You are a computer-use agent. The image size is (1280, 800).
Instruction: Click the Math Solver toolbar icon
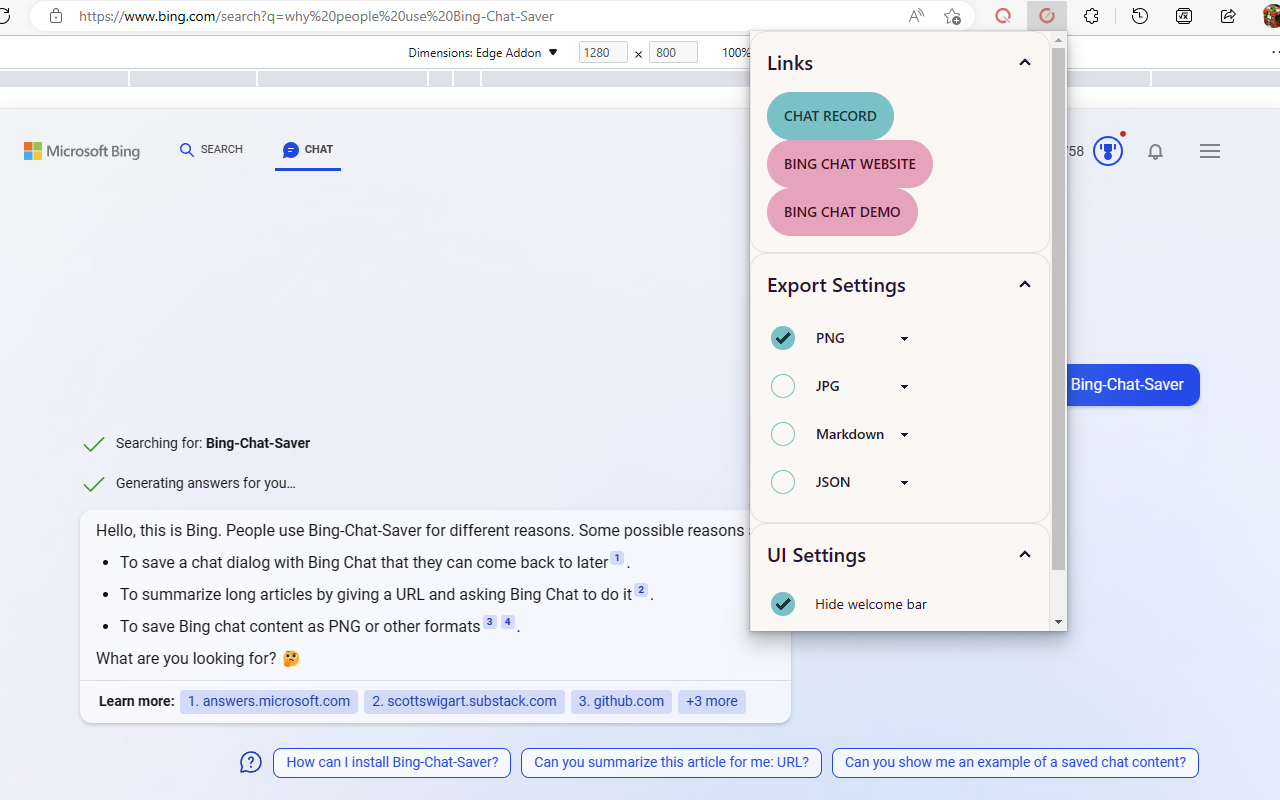pyautogui.click(x=1184, y=16)
